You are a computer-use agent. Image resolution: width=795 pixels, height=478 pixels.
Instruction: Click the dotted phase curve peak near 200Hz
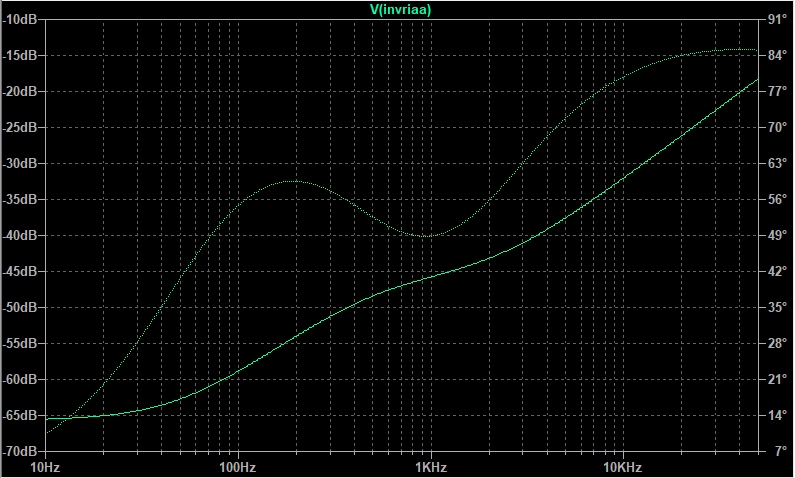pos(293,181)
